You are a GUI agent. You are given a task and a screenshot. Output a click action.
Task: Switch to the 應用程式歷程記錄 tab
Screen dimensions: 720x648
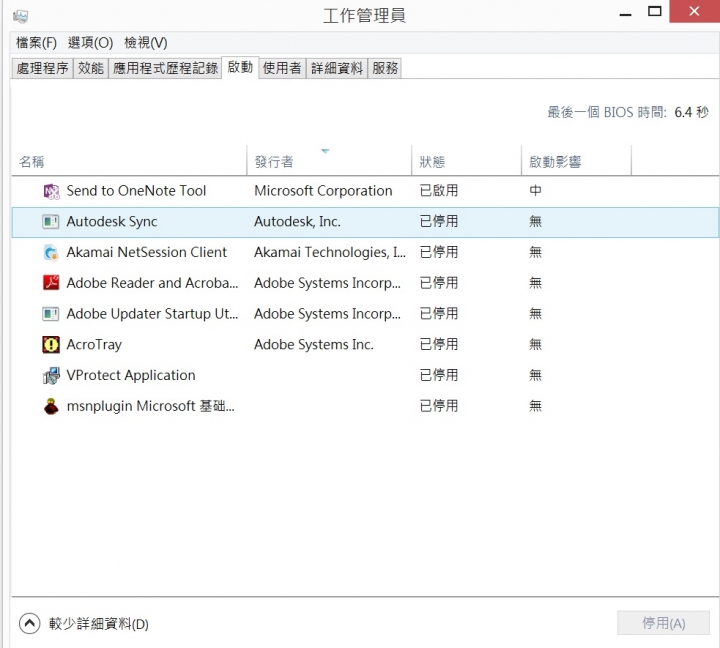click(165, 68)
